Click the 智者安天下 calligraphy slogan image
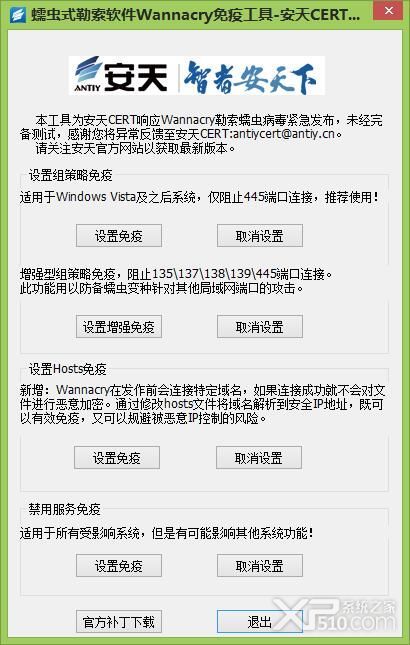Viewport: 410px width, 645px height. click(x=250, y=77)
